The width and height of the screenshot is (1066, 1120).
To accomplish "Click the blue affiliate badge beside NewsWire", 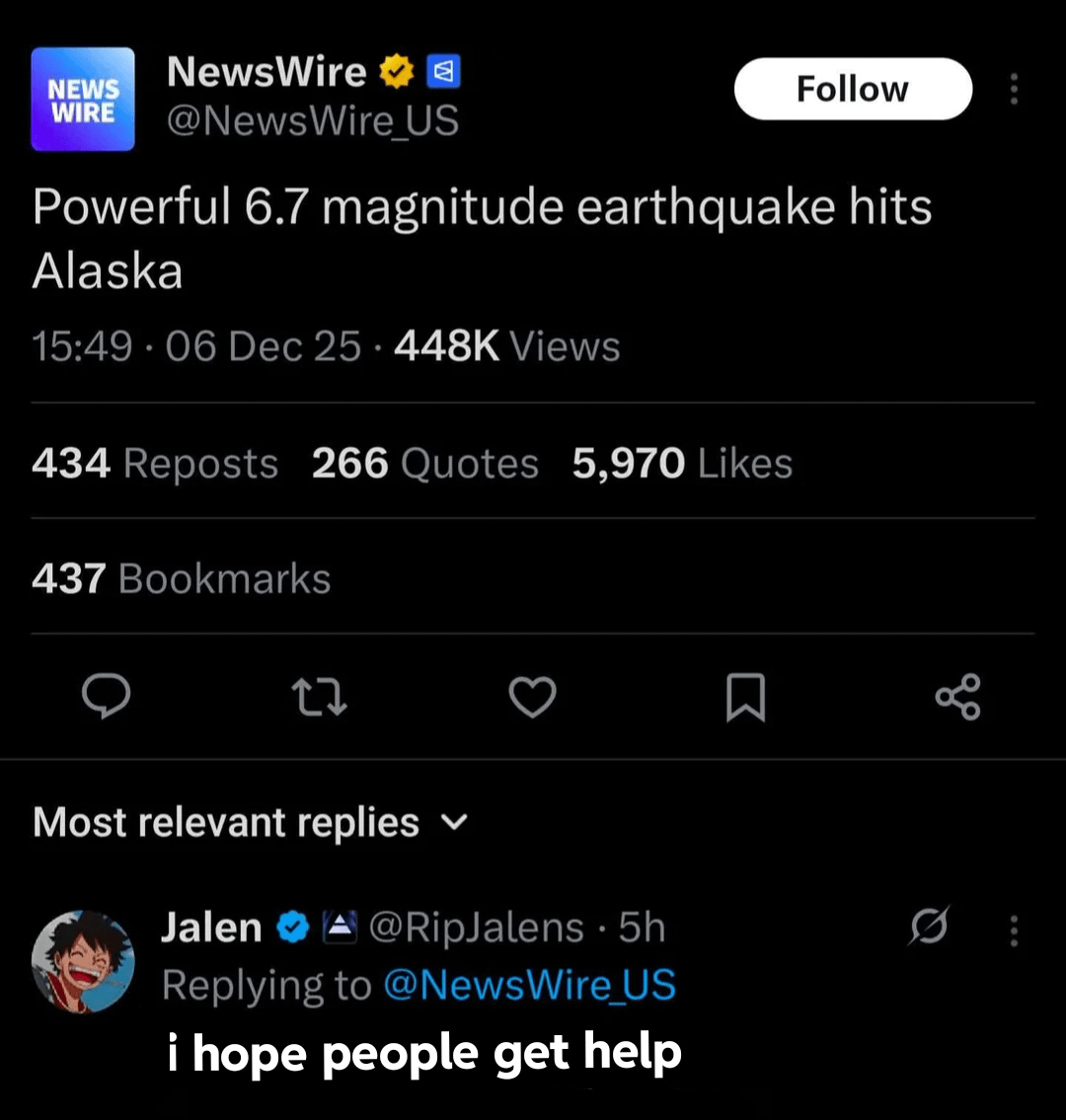I will pos(441,72).
